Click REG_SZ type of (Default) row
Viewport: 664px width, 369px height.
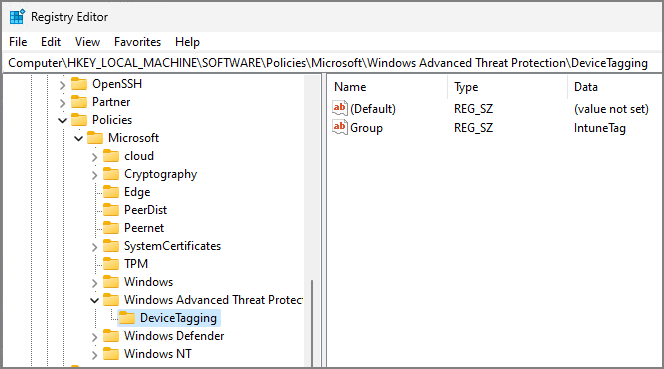473,109
